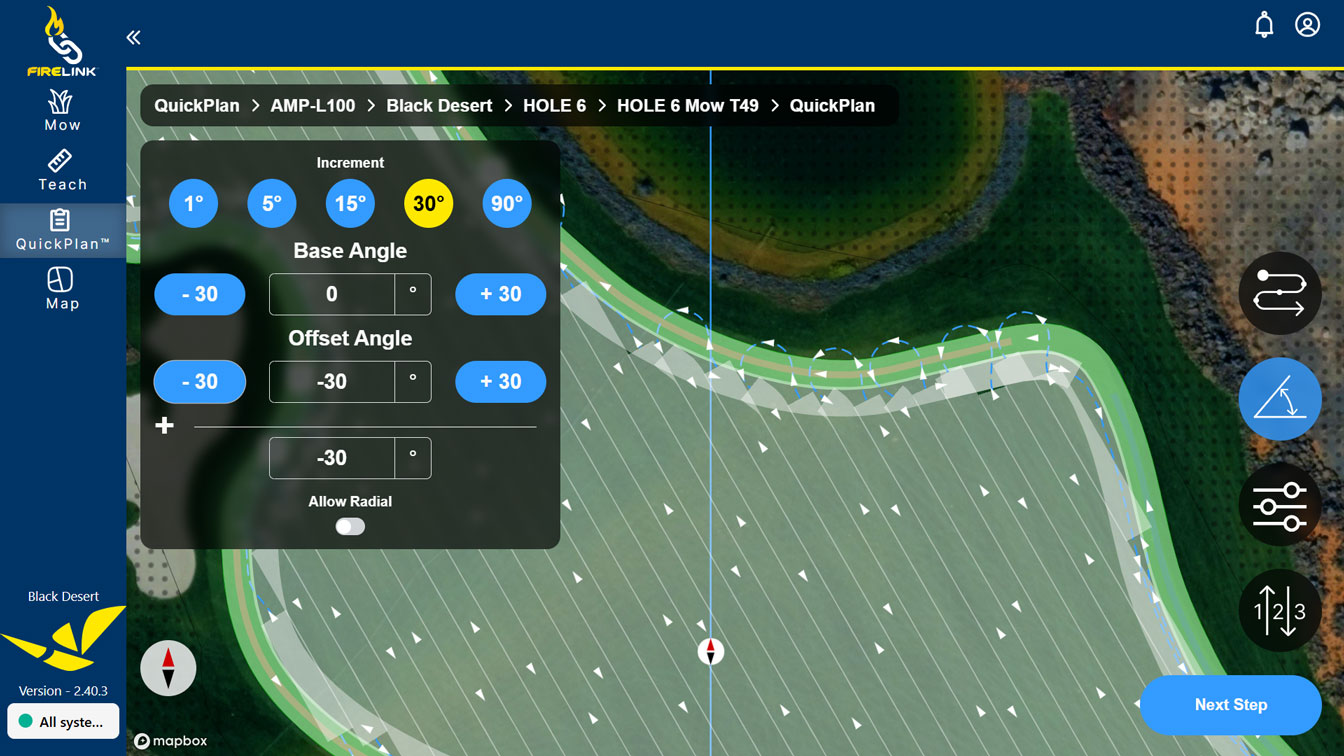This screenshot has width=1344, height=756.
Task: Navigate to HOLE 6 in the breadcrumb
Action: pos(554,105)
